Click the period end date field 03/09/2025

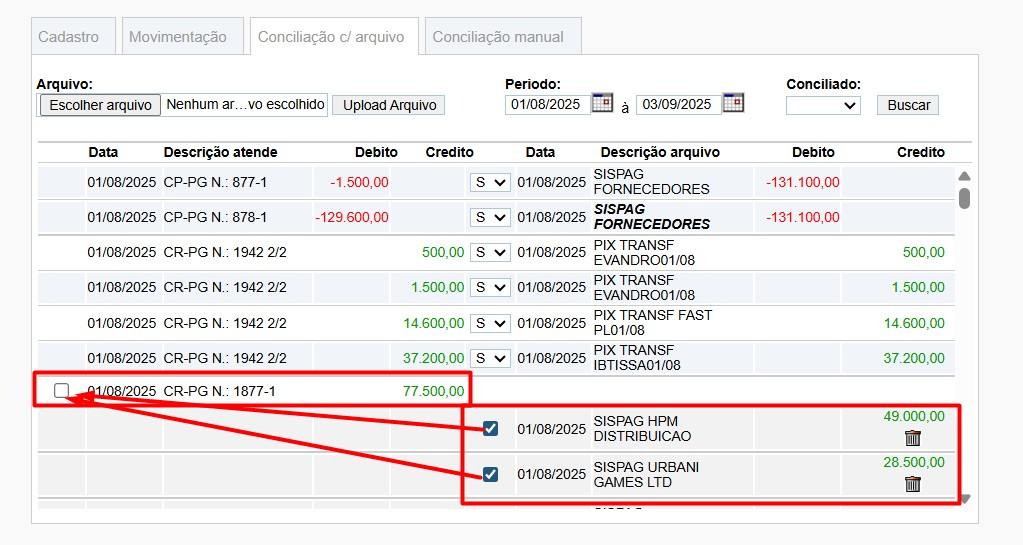(x=678, y=104)
